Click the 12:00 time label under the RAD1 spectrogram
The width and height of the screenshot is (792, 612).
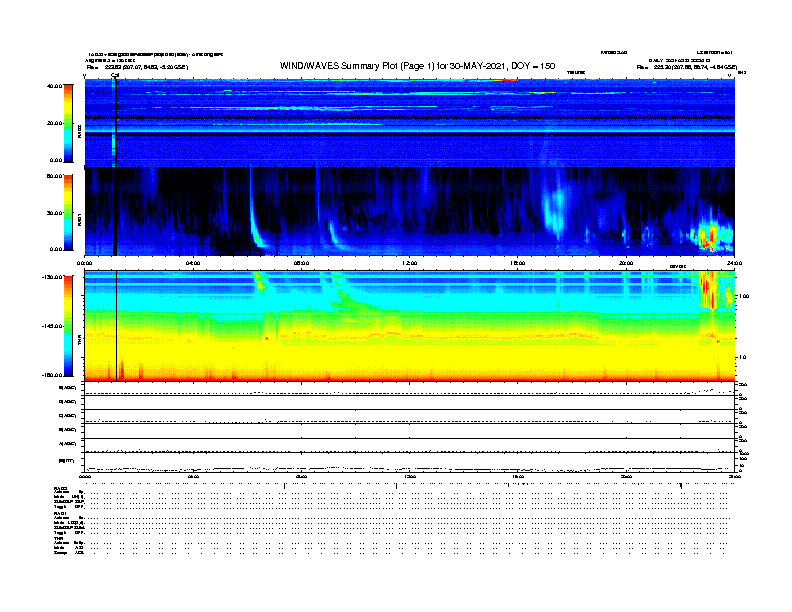[x=410, y=263]
